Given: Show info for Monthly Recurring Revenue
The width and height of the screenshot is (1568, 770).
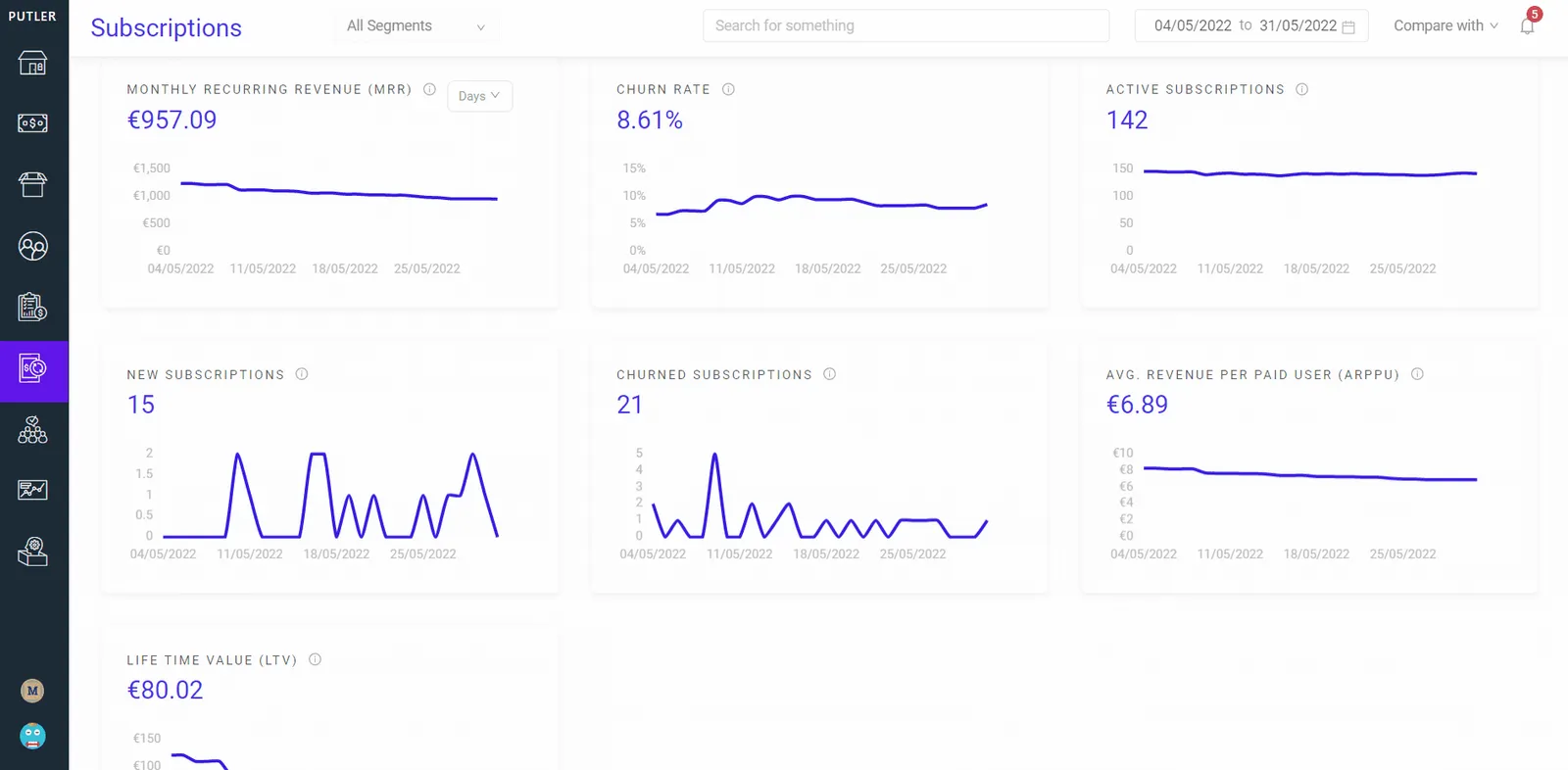Looking at the screenshot, I should coord(429,89).
